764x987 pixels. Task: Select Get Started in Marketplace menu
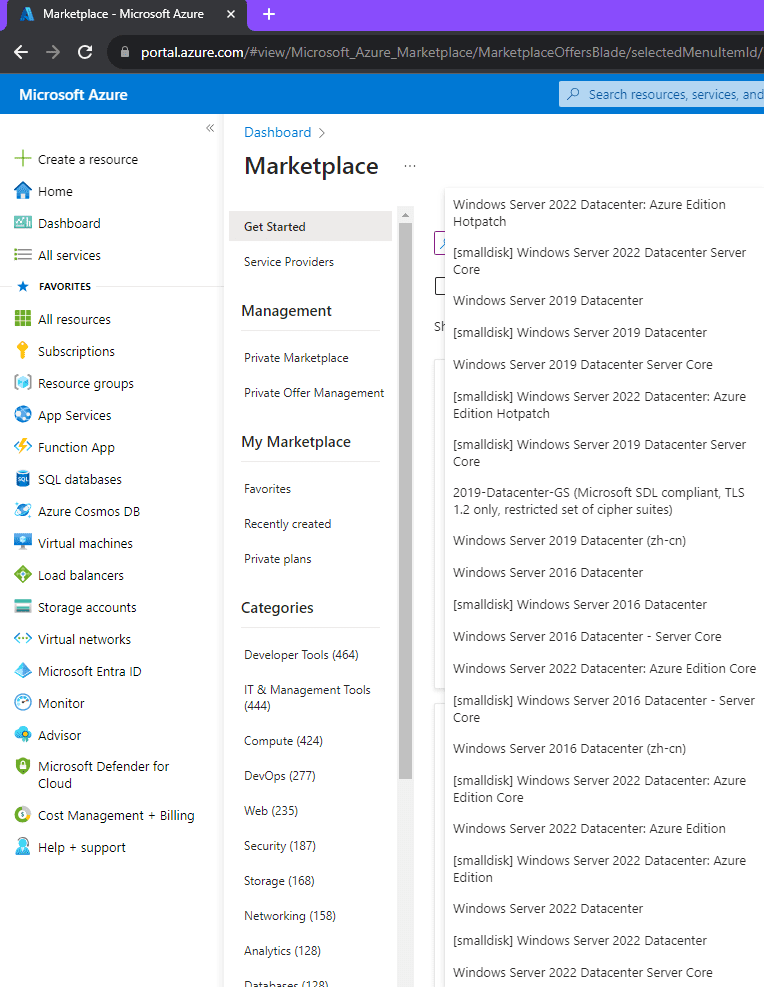coord(310,226)
